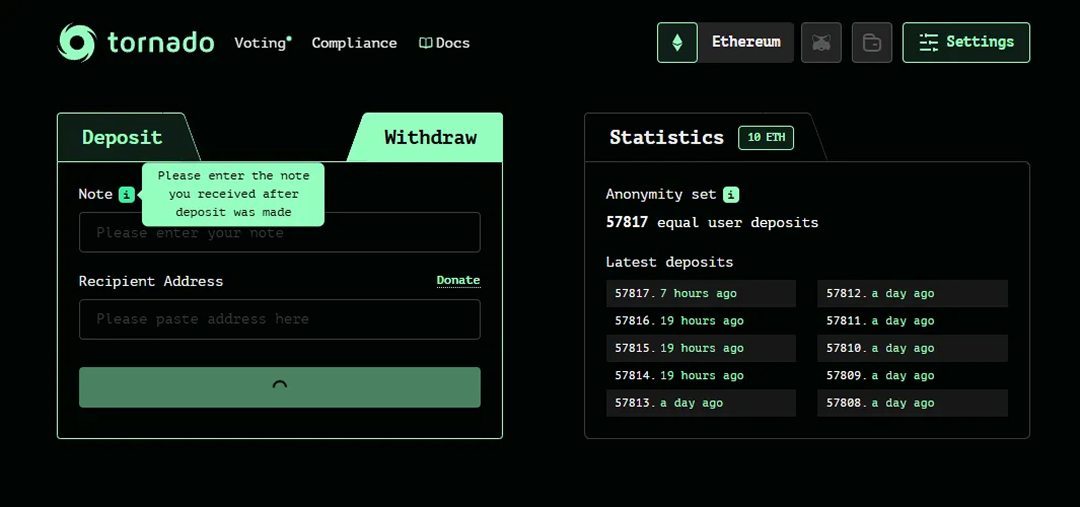Select the Withdraw tab
This screenshot has width=1080, height=507.
430,138
